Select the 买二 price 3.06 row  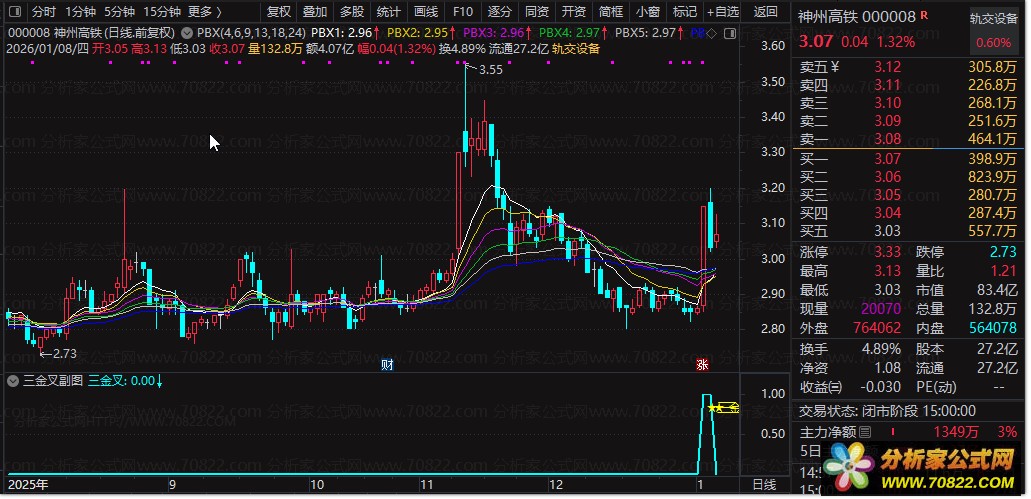click(x=909, y=176)
